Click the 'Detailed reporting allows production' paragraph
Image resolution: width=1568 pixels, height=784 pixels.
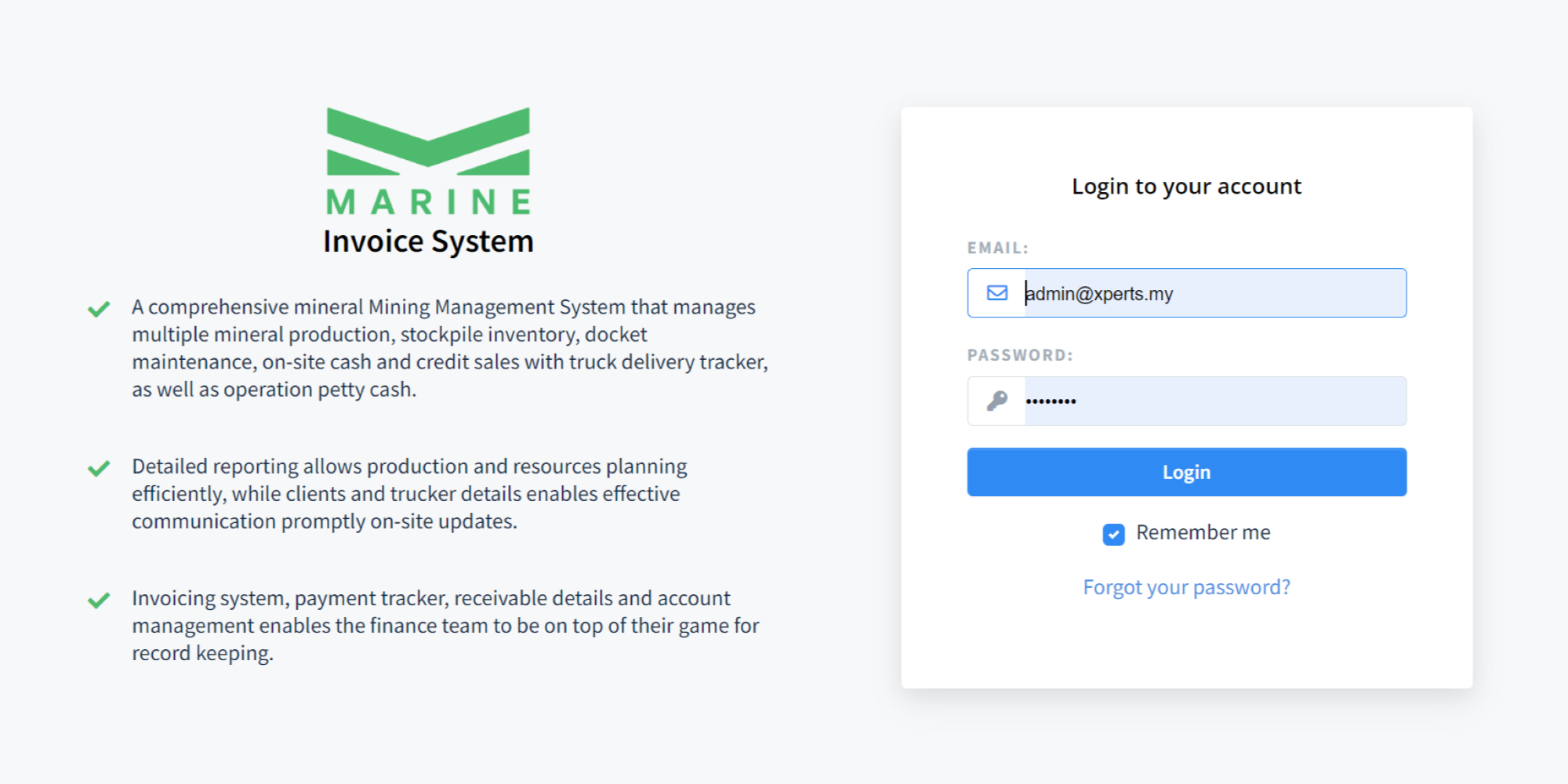408,494
